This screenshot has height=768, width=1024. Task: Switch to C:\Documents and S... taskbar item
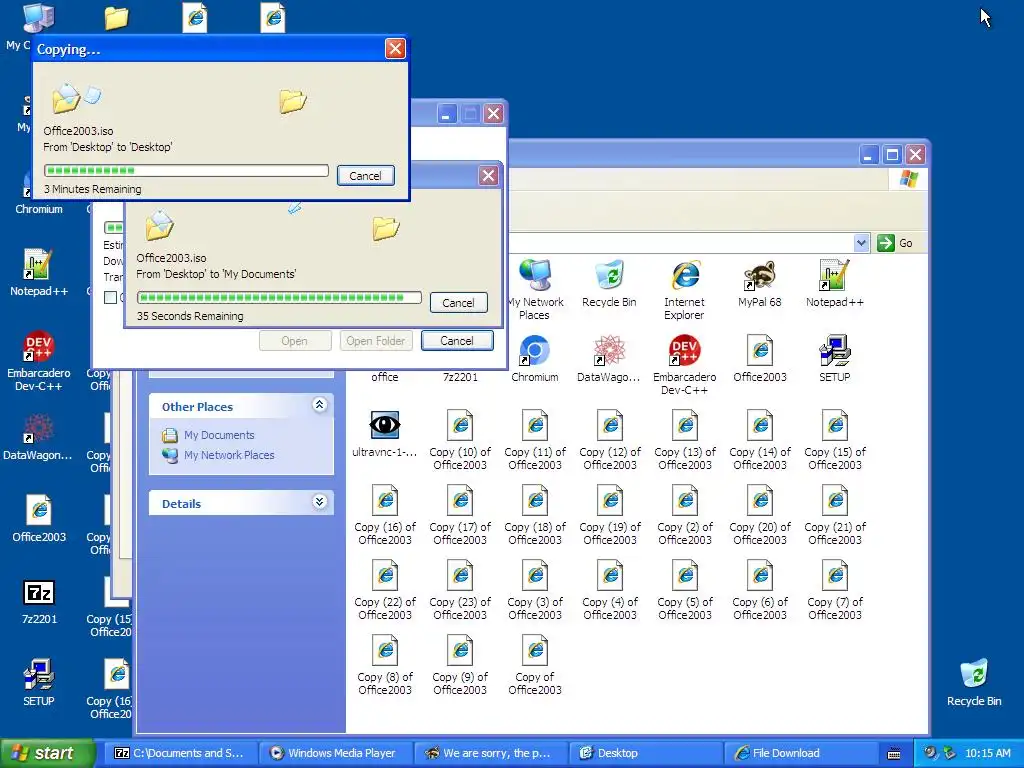180,753
